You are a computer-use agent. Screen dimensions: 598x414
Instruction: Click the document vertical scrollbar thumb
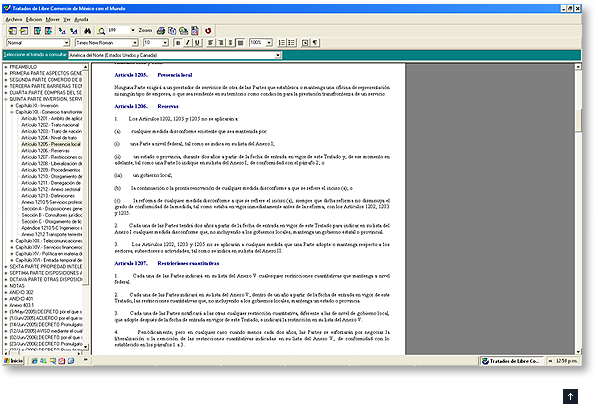pos(578,120)
